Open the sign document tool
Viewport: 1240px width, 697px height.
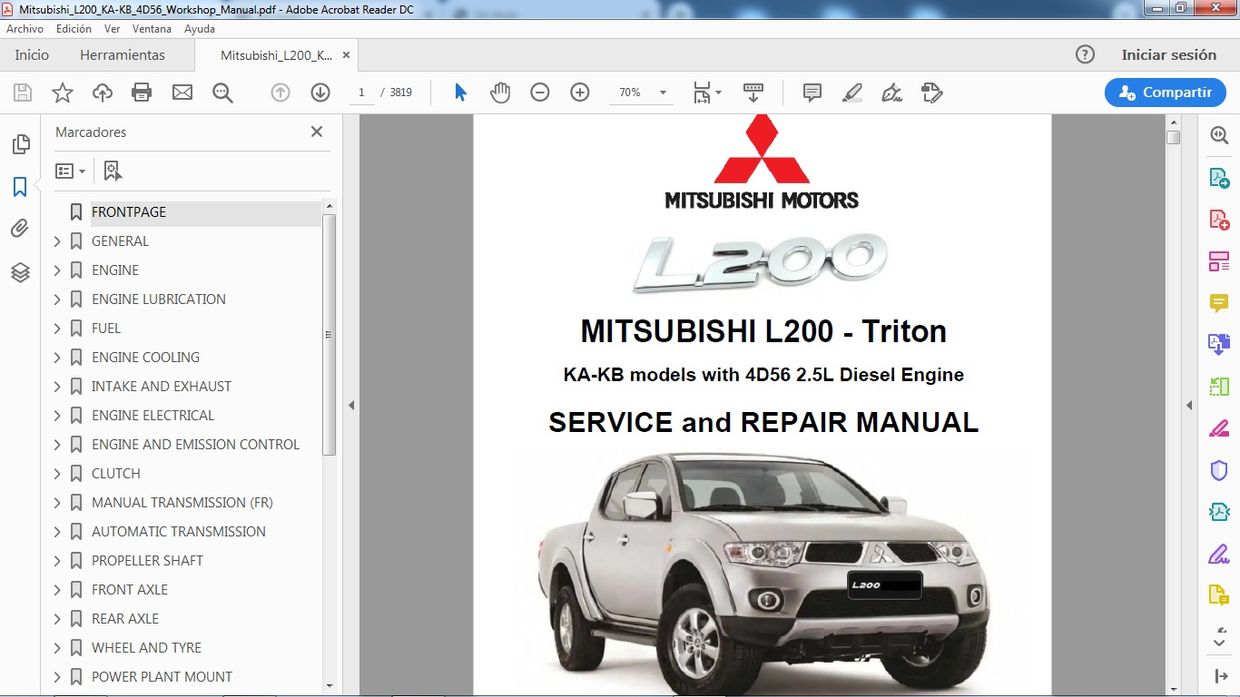(x=892, y=93)
